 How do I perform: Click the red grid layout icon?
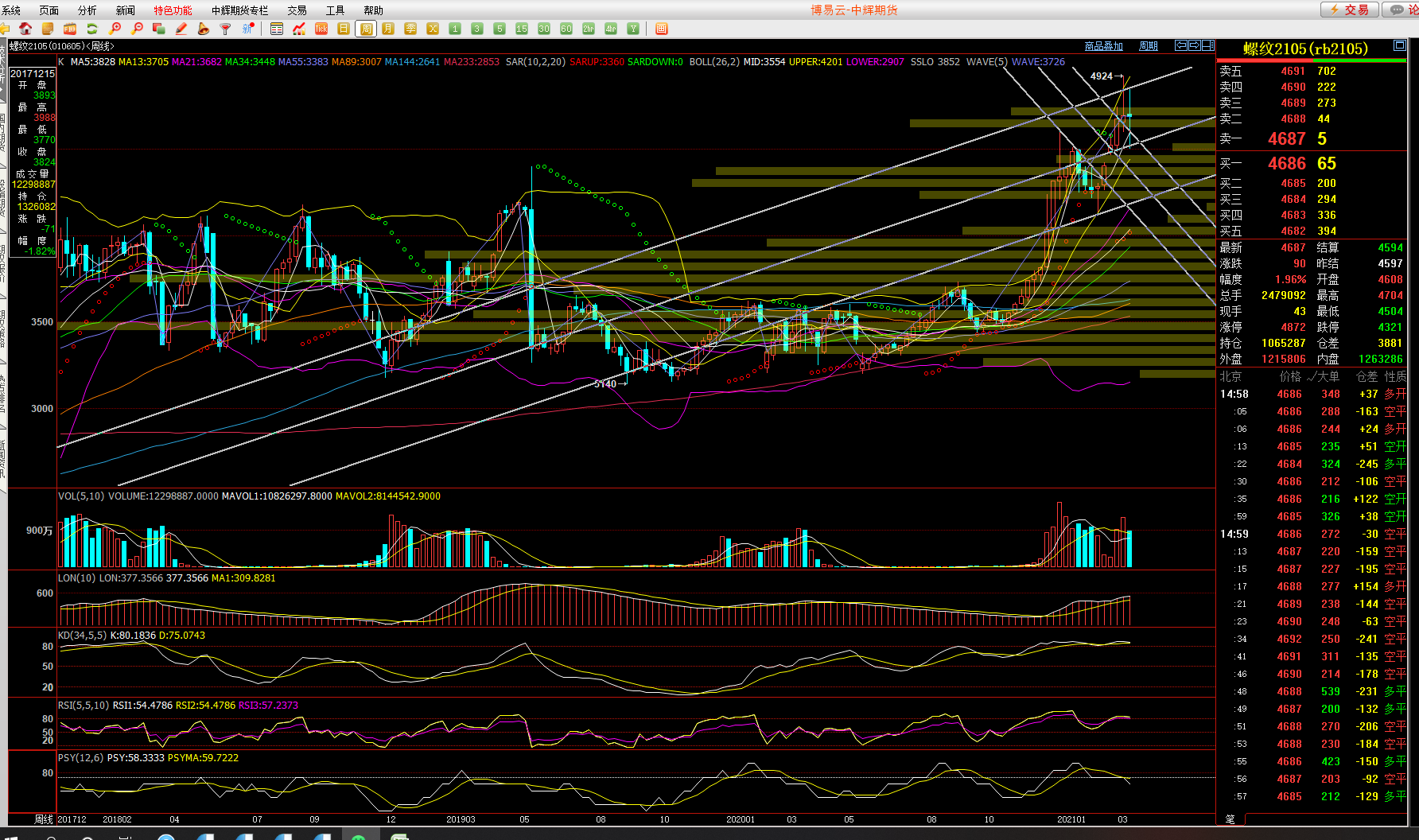click(x=661, y=29)
